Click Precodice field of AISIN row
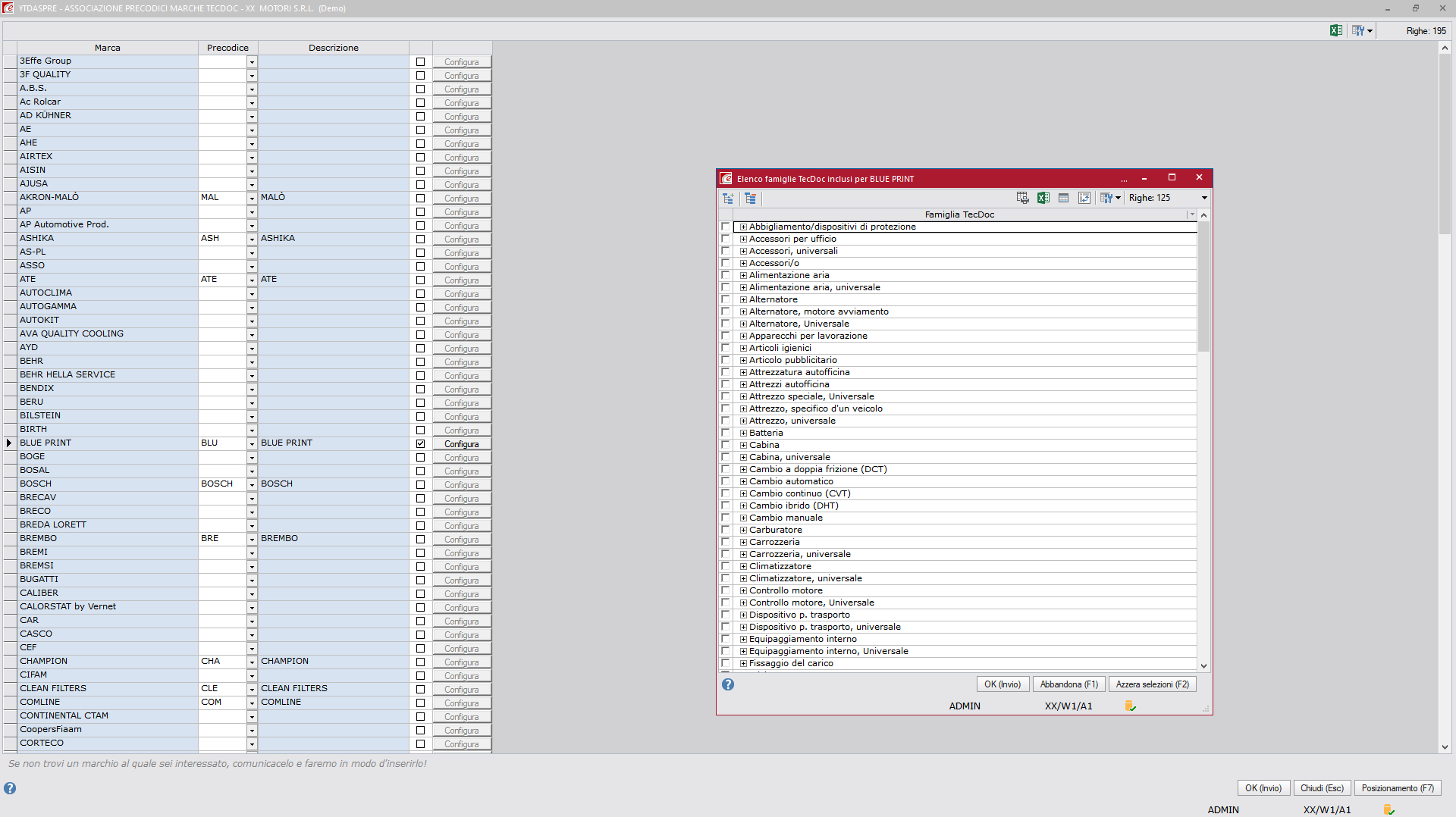Image resolution: width=1456 pixels, height=817 pixels. pos(222,171)
